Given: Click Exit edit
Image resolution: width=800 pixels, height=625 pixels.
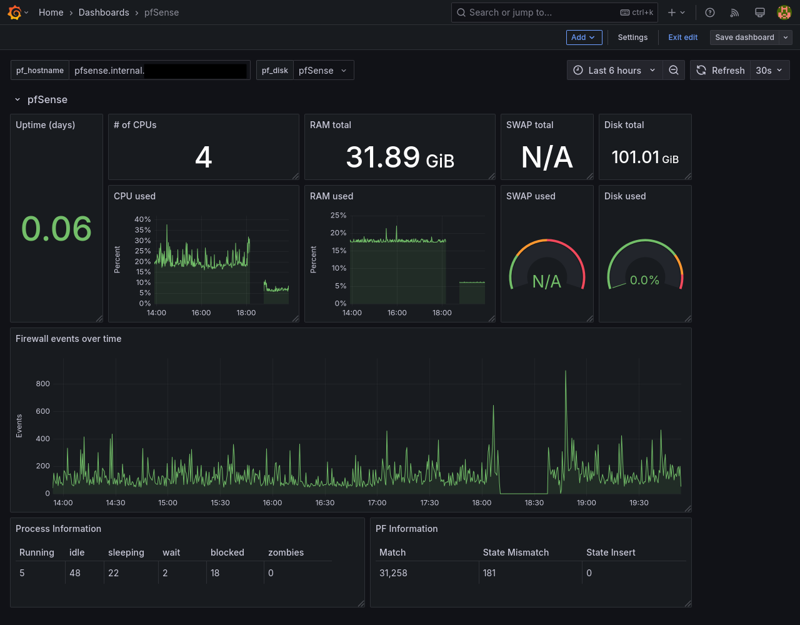Looking at the screenshot, I should (683, 37).
